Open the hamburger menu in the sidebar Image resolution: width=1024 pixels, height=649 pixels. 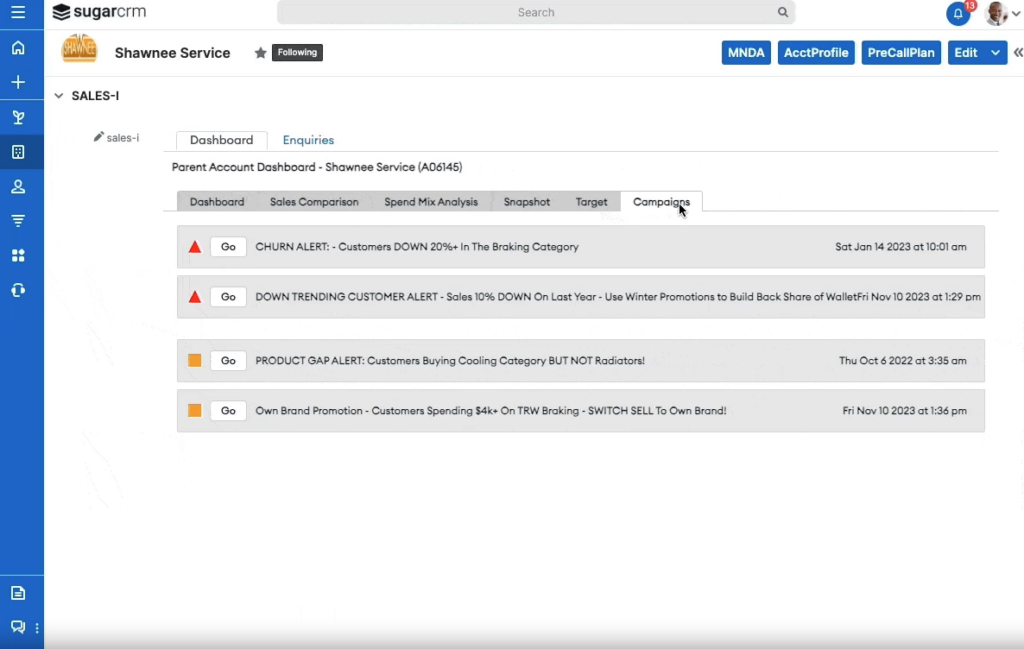click(18, 13)
